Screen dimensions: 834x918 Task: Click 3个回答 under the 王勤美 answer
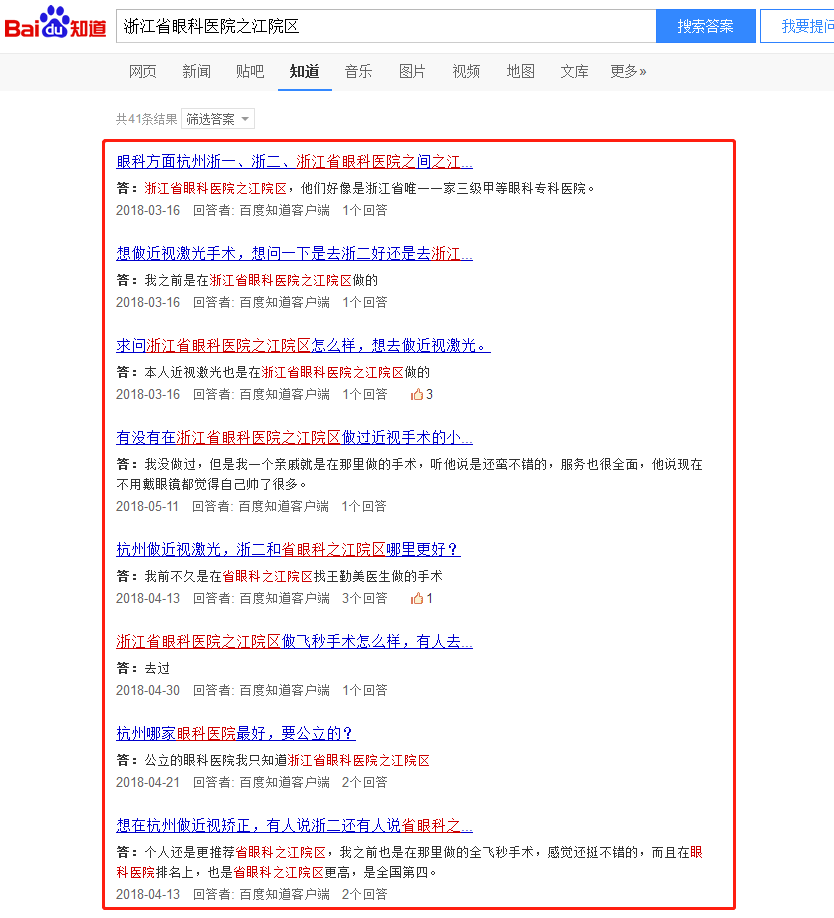pyautogui.click(x=365, y=598)
